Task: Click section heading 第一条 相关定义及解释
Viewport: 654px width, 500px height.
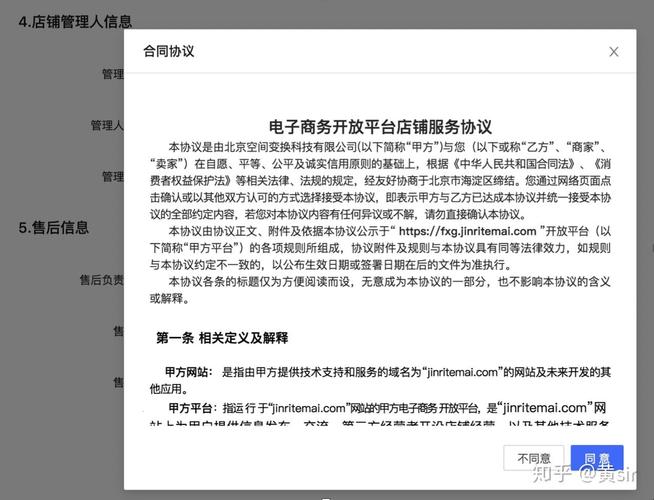Action: click(x=222, y=337)
